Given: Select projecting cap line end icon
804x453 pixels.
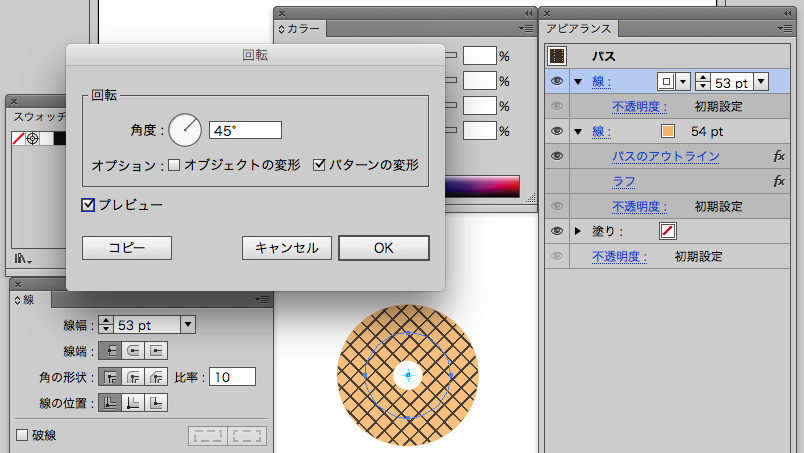Looking at the screenshot, I should 156,350.
